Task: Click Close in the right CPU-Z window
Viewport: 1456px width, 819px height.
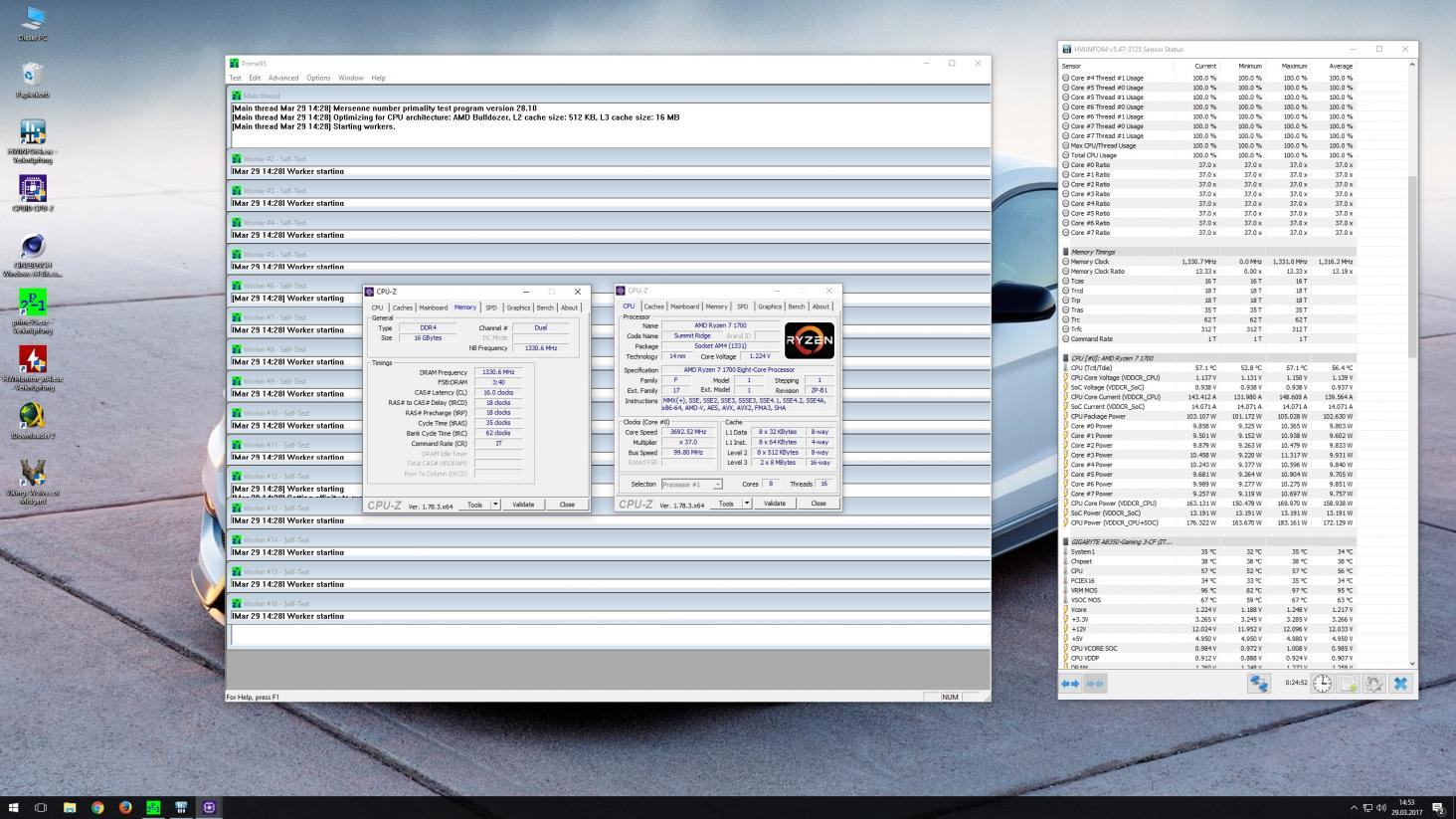Action: coord(819,504)
